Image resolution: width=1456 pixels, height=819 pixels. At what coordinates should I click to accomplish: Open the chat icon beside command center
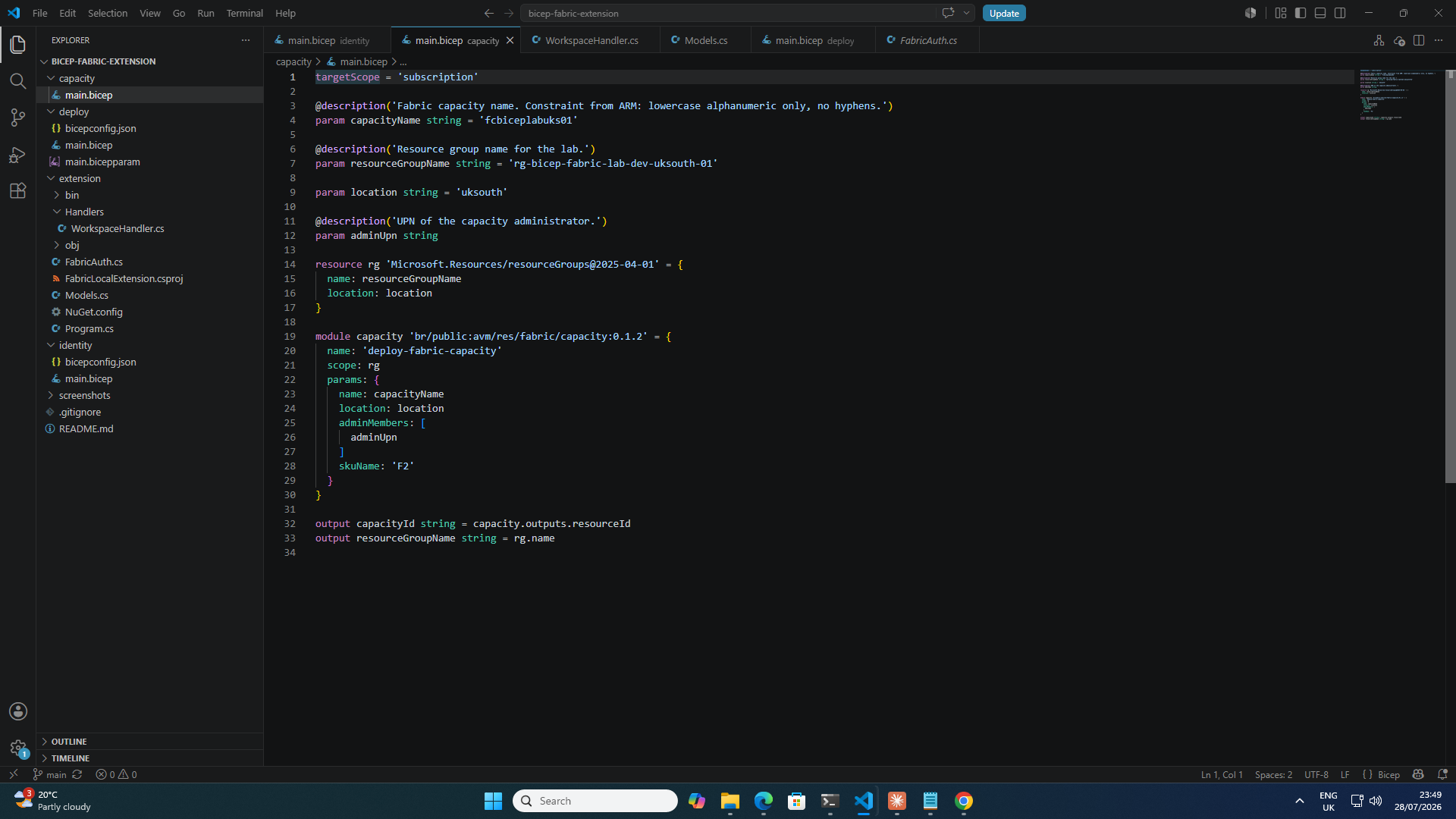[x=948, y=13]
